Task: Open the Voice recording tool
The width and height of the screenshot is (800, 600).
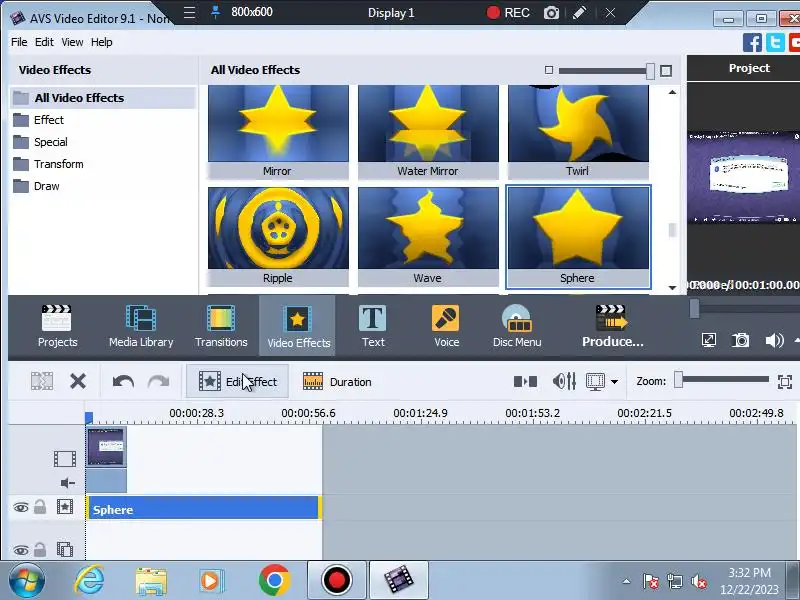Action: pos(446,326)
